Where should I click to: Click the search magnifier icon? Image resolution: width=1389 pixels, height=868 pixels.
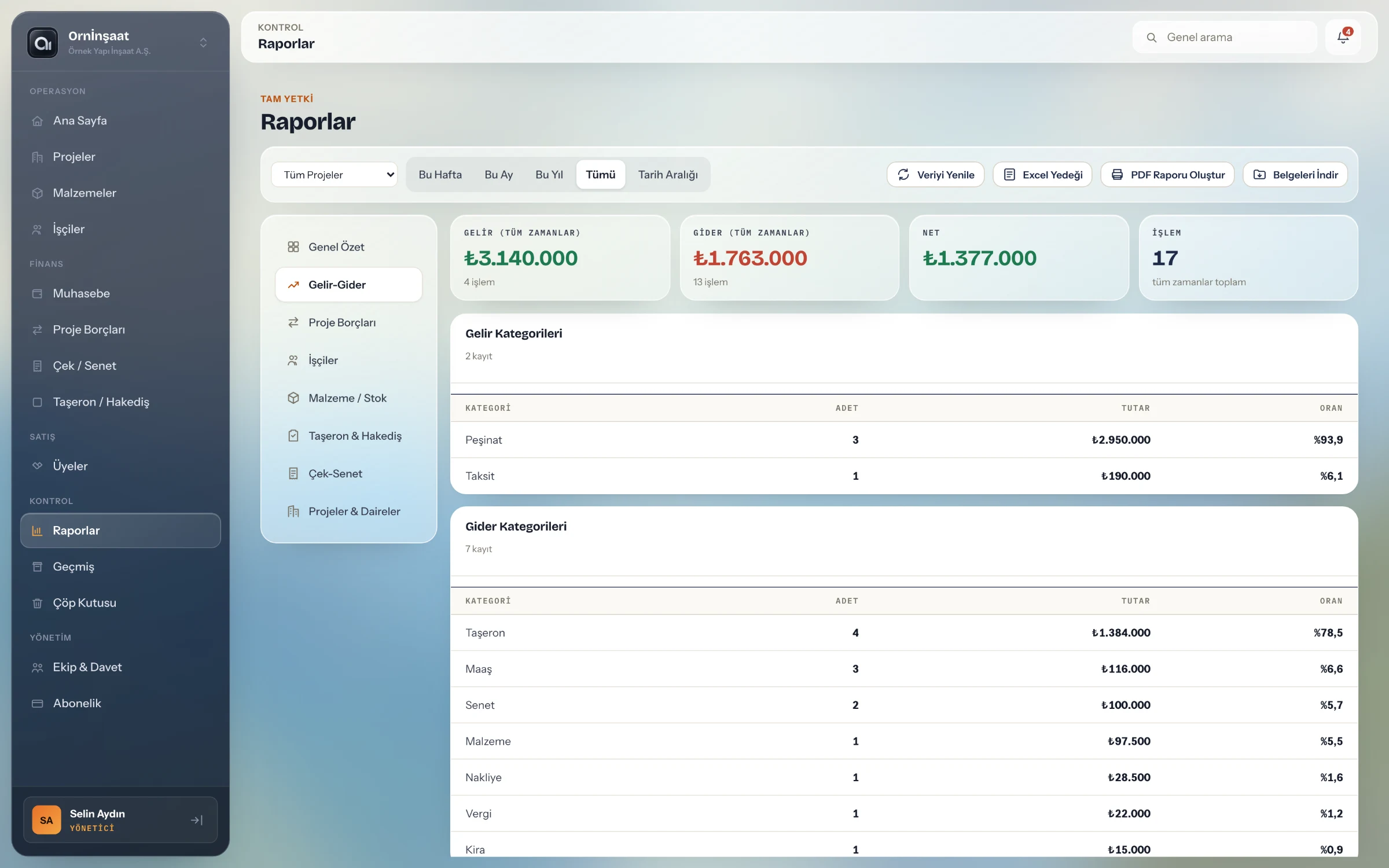click(x=1152, y=38)
